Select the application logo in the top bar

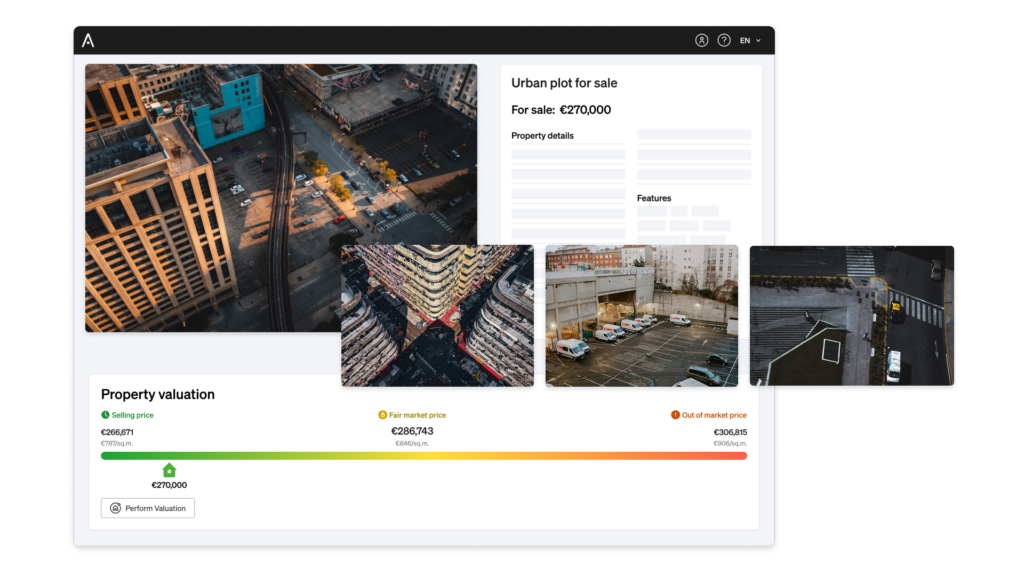click(x=90, y=40)
